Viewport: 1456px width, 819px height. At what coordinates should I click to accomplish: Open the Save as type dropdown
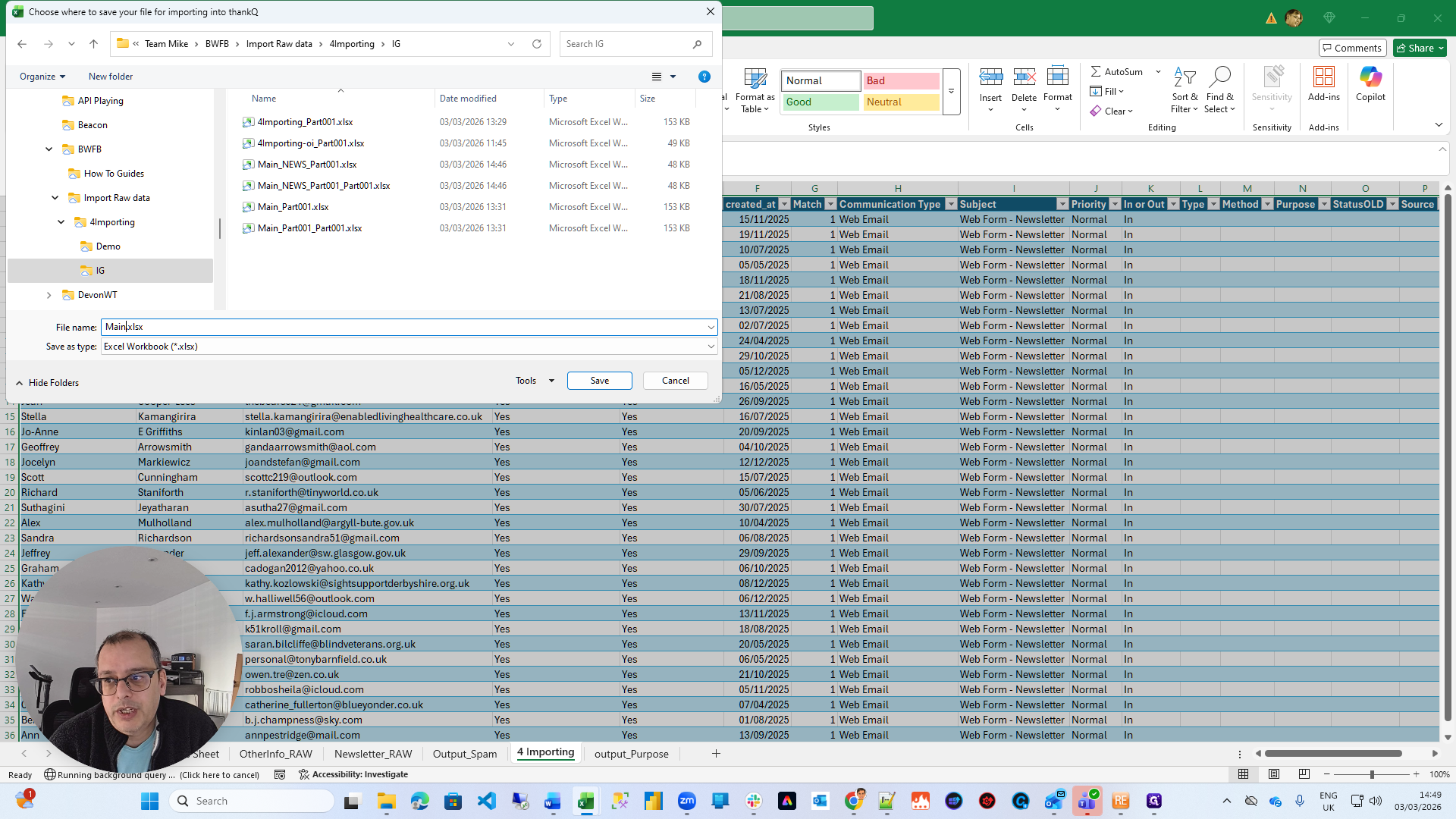[711, 346]
